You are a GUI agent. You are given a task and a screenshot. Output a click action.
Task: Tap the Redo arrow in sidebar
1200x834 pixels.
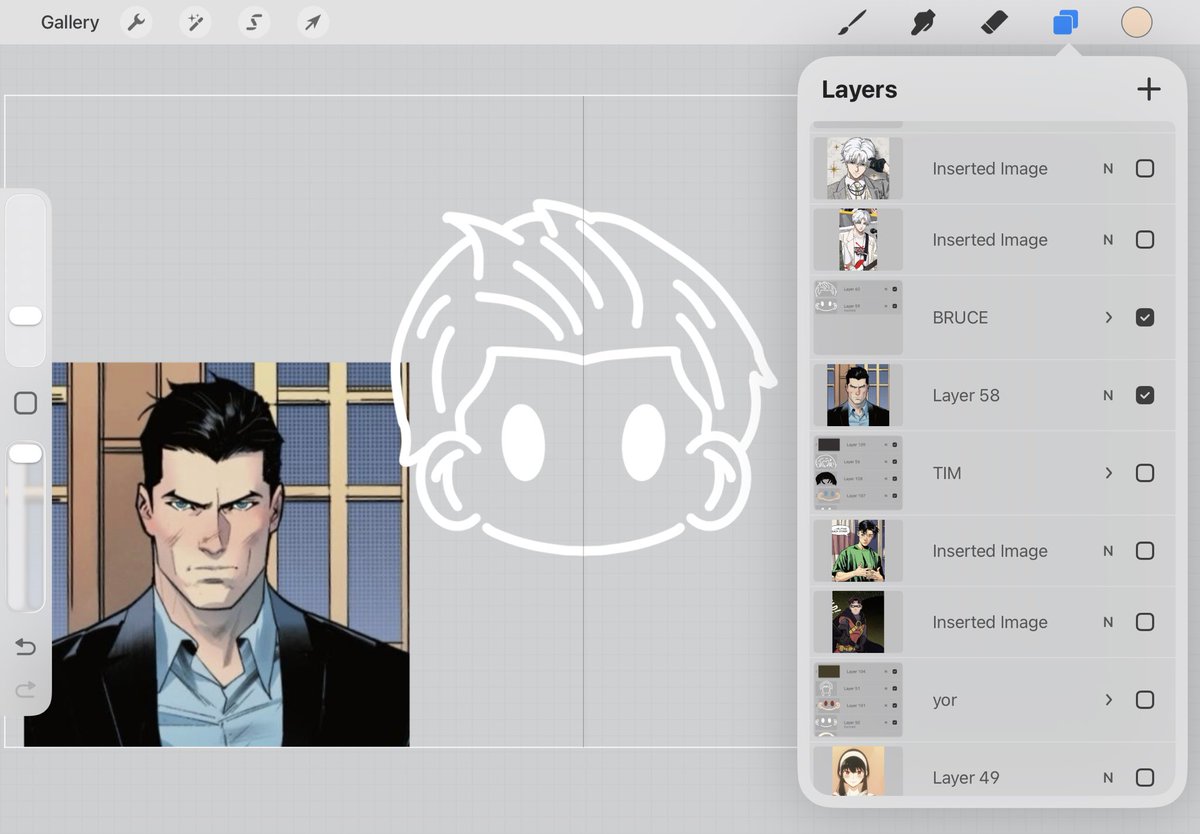pyautogui.click(x=26, y=689)
